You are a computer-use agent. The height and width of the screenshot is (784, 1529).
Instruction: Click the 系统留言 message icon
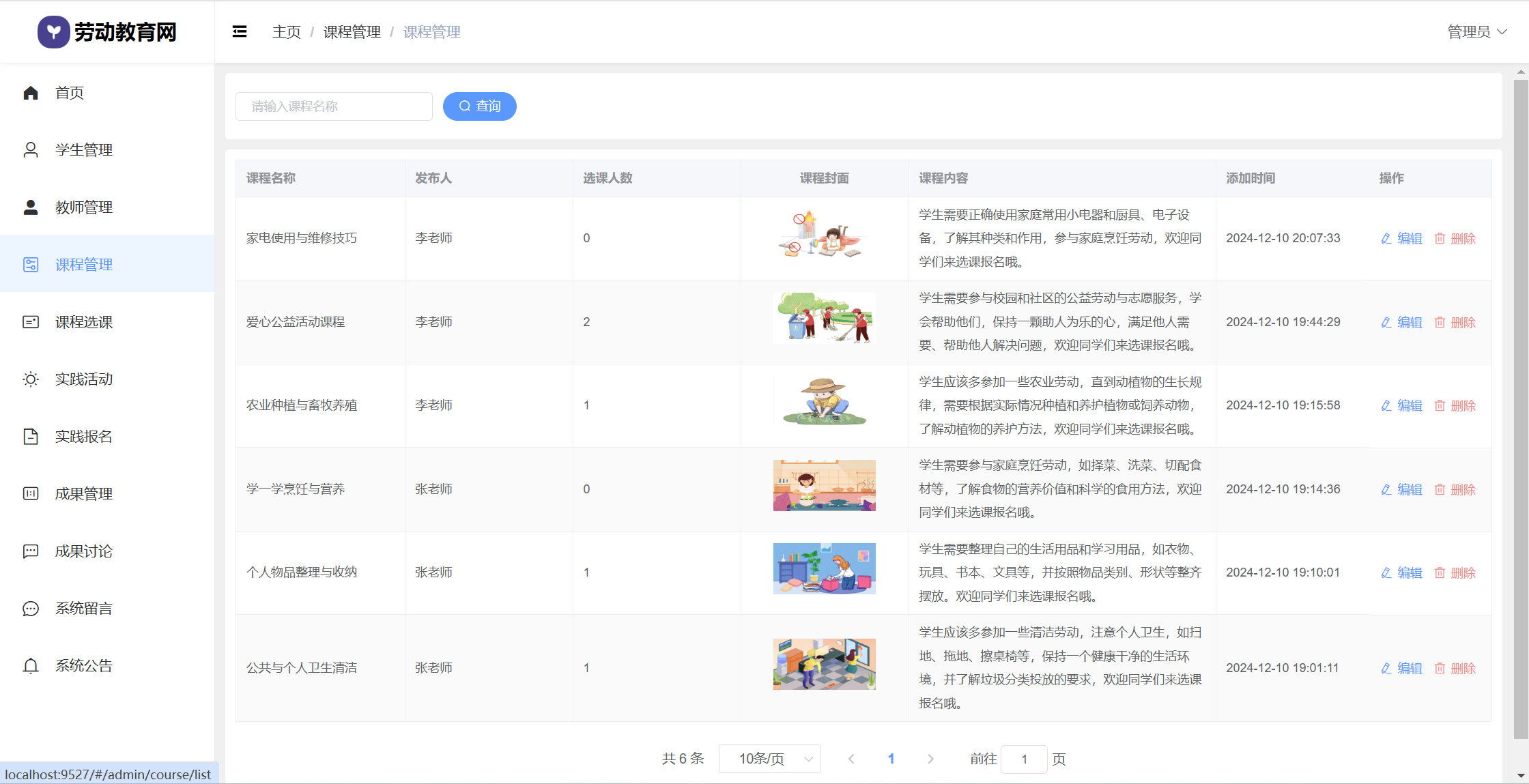(x=31, y=609)
